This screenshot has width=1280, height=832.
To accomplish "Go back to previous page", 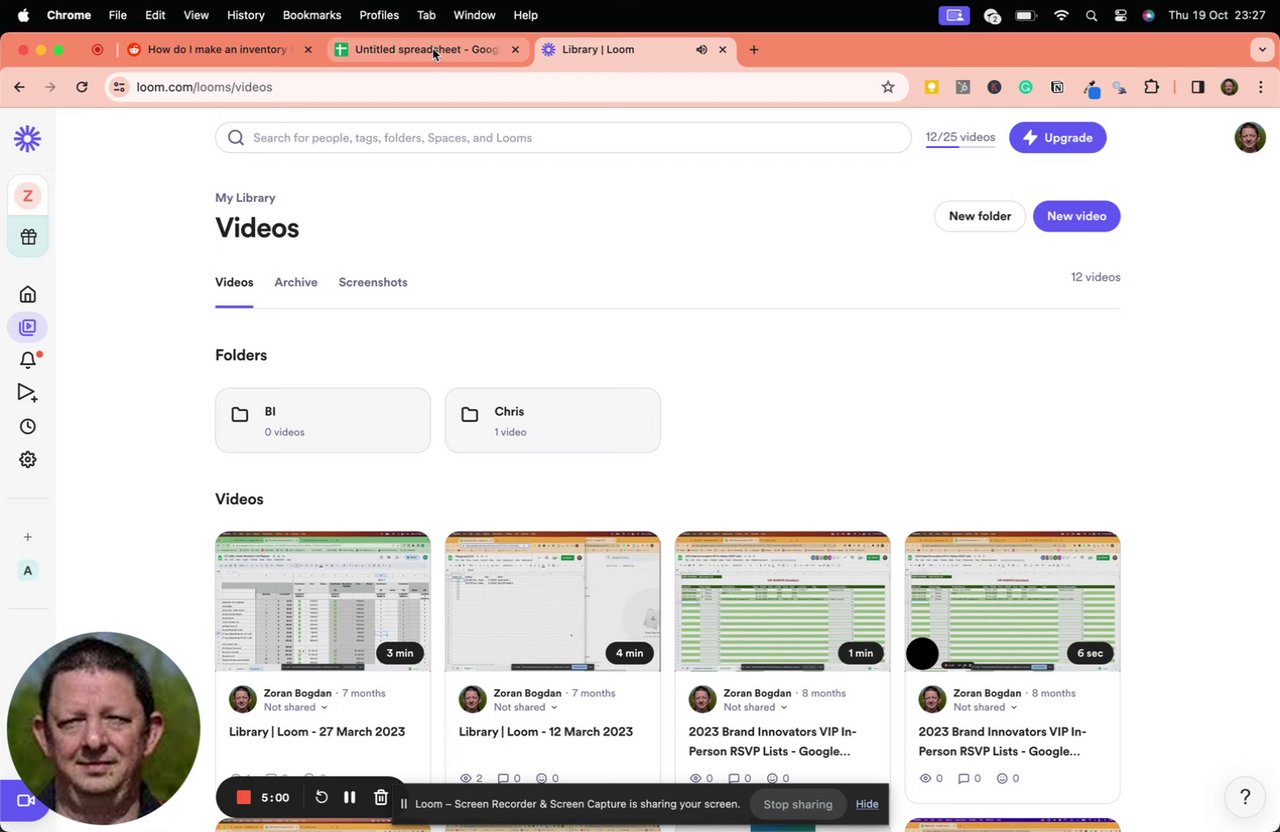I will coord(19,87).
